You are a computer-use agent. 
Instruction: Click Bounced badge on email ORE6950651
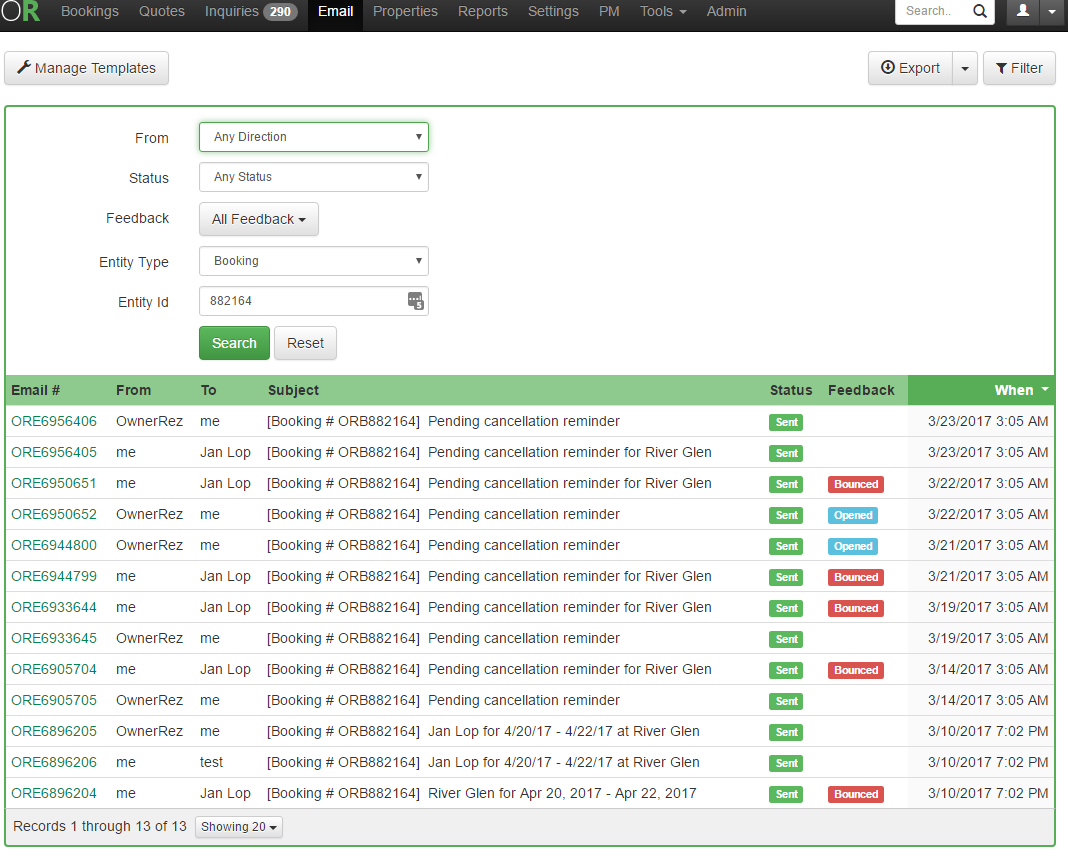[856, 484]
